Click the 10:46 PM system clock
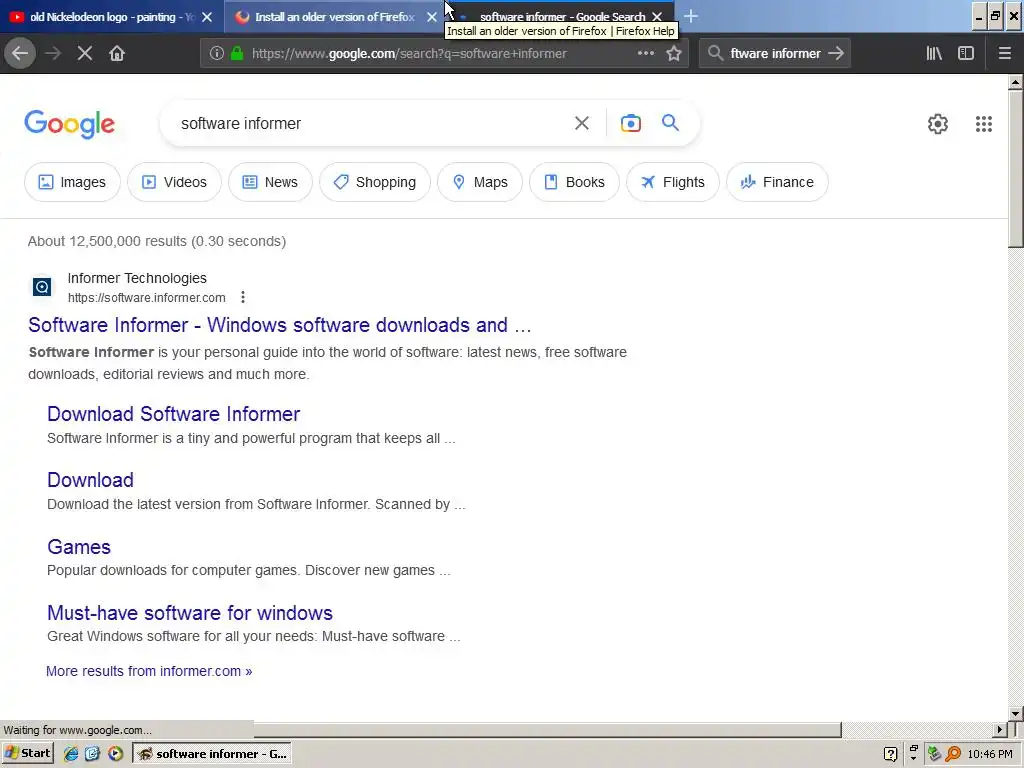 pyautogui.click(x=990, y=754)
